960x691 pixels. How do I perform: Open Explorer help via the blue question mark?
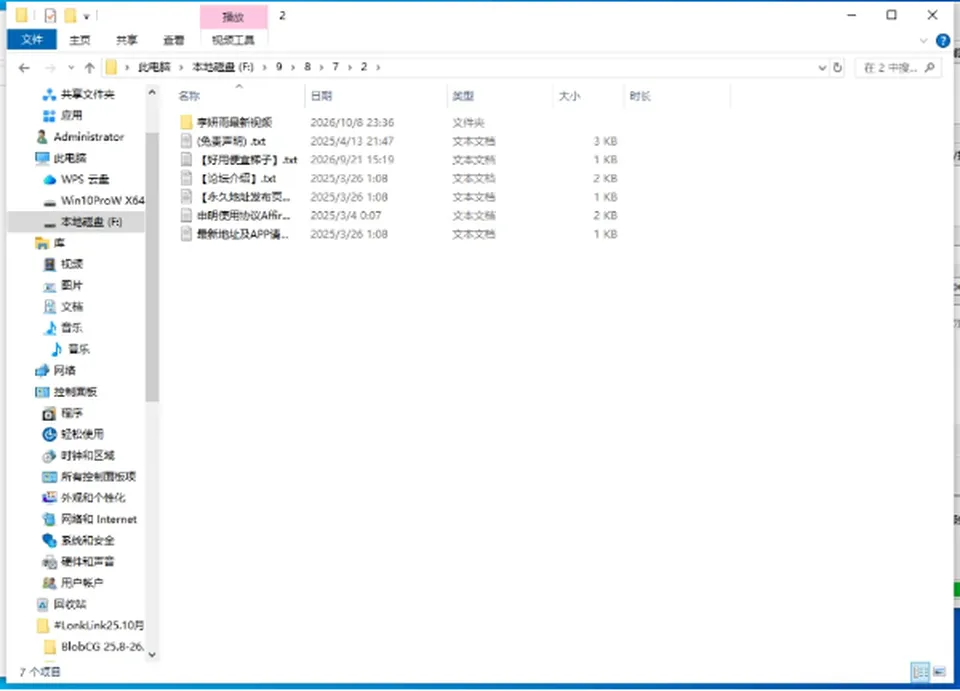943,41
